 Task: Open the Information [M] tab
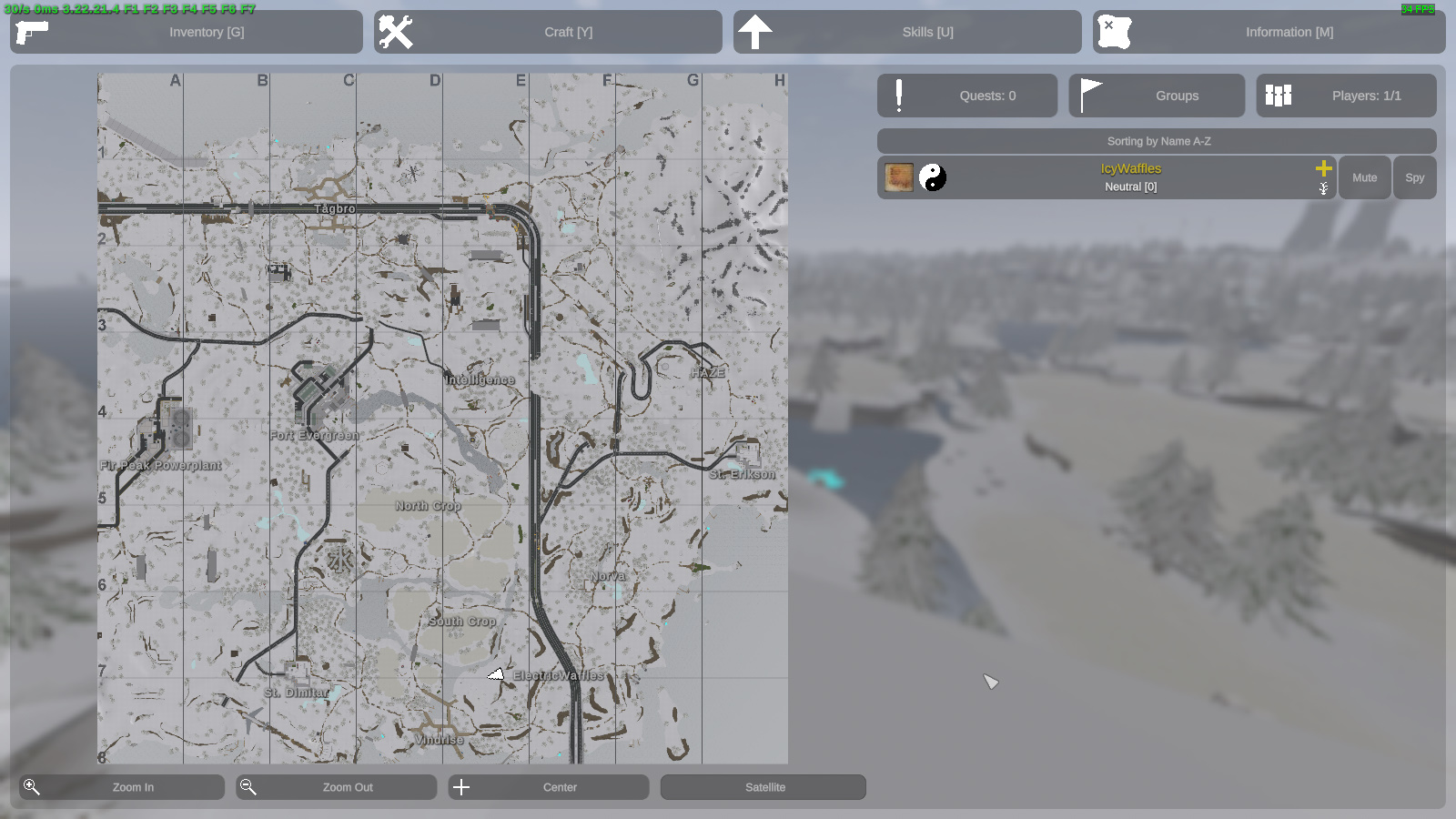click(x=1269, y=32)
